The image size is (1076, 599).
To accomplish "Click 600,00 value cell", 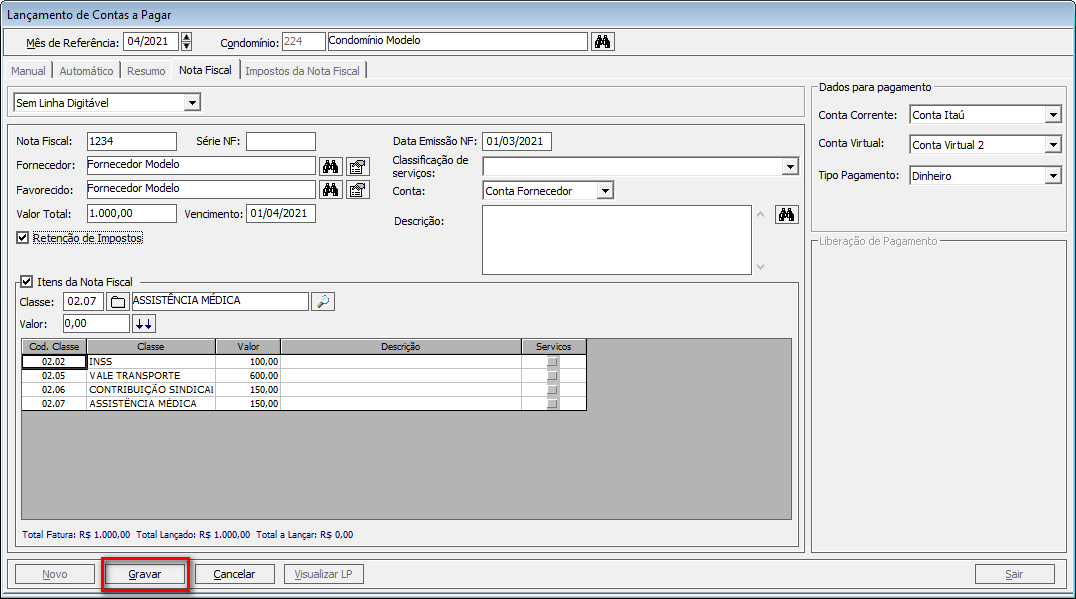I will tap(248, 376).
